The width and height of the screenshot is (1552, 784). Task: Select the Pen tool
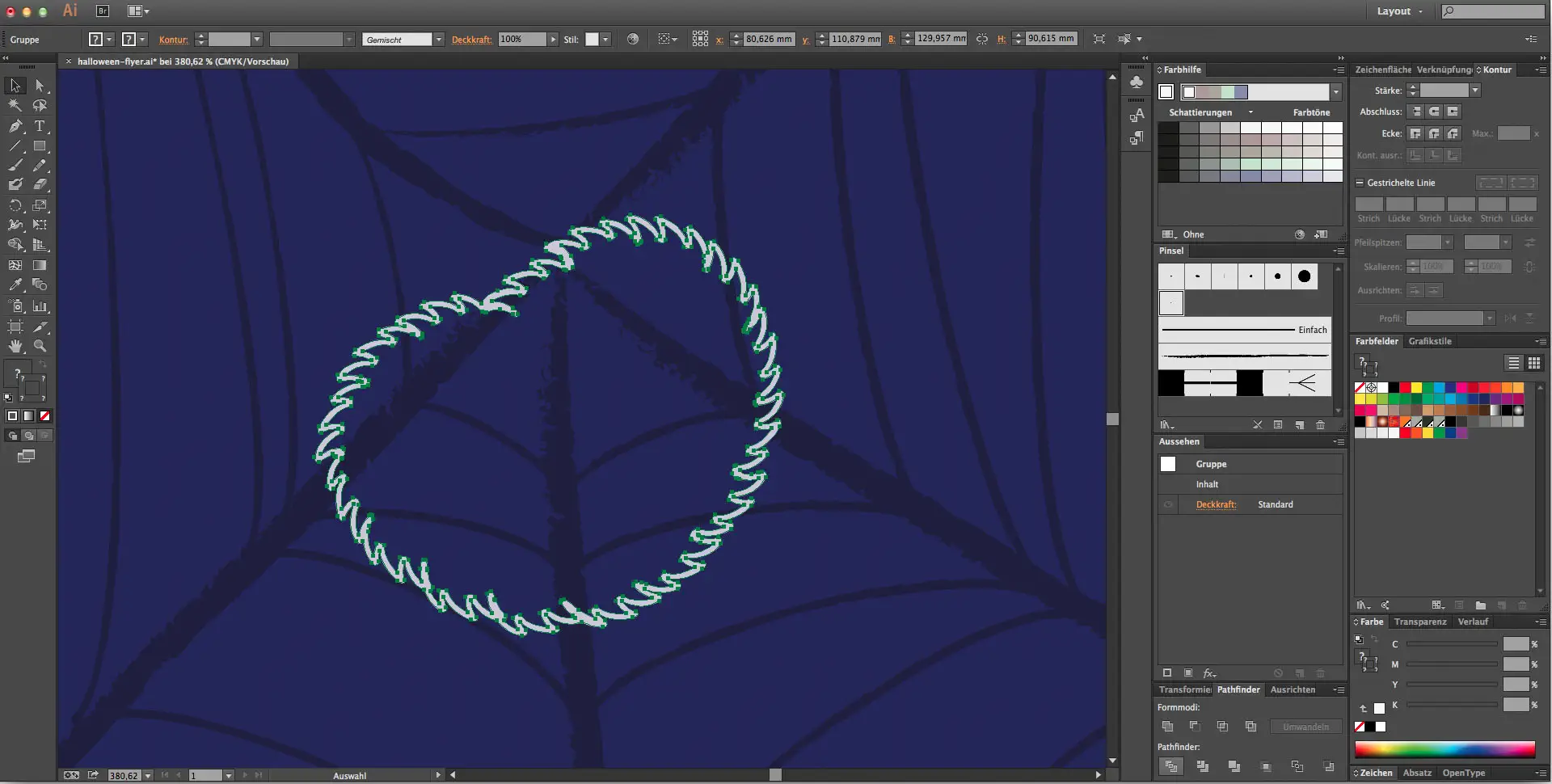pyautogui.click(x=15, y=126)
